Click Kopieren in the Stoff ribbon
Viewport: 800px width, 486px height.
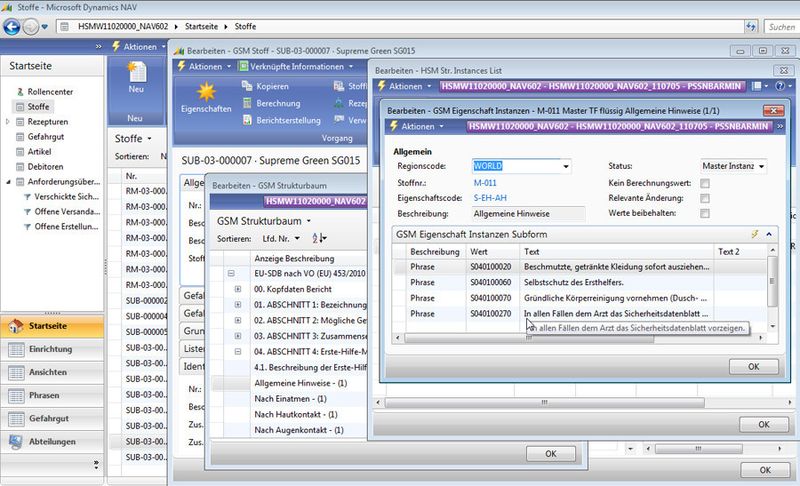tap(266, 86)
